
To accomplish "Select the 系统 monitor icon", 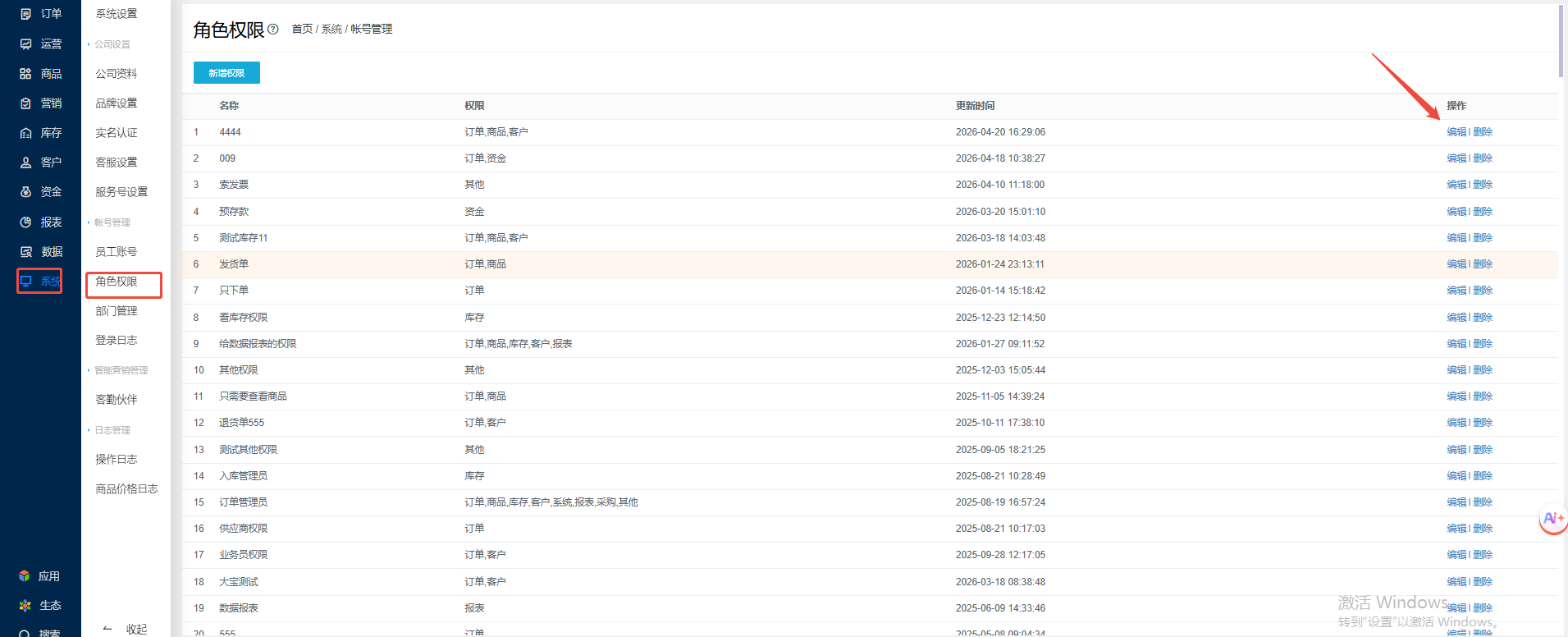I will click(x=26, y=281).
